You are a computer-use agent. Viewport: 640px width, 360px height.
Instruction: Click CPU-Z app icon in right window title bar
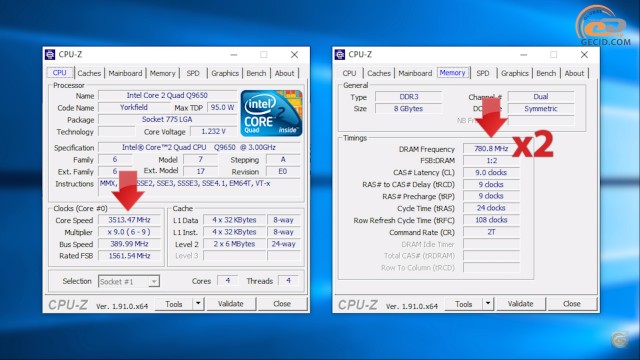tap(340, 54)
